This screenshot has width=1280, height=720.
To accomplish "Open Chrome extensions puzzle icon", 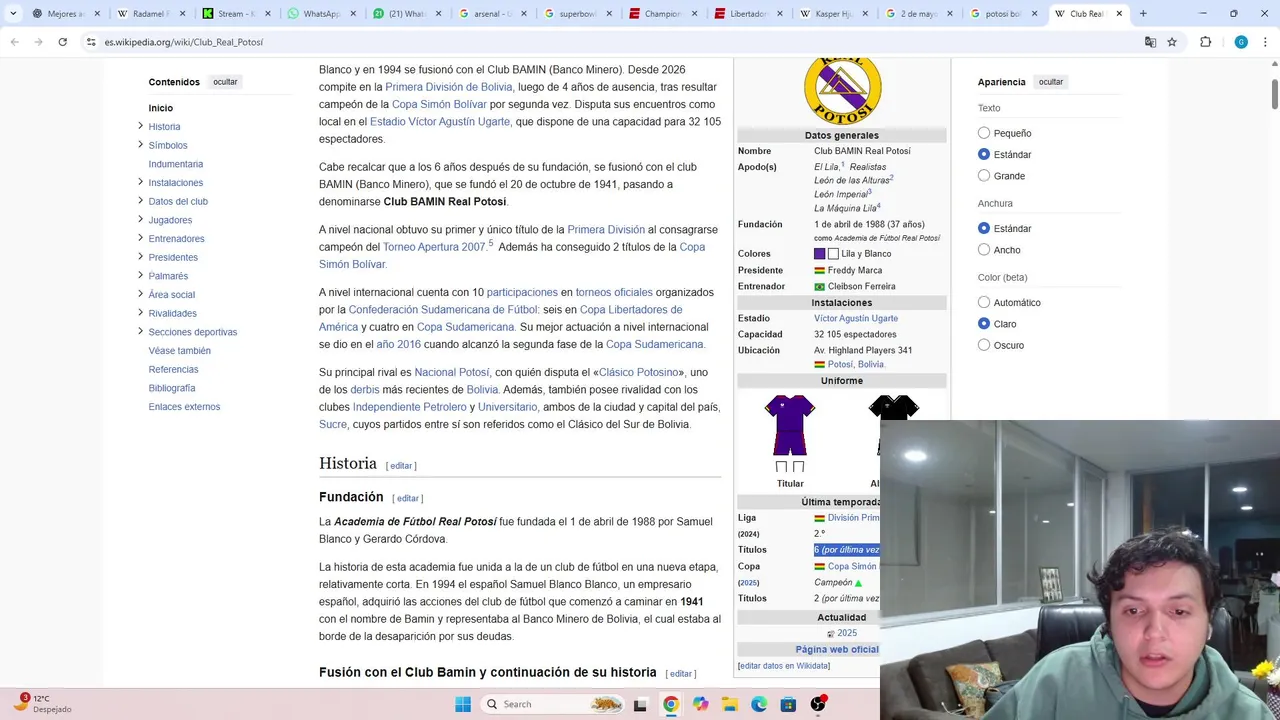I will pos(1205,42).
